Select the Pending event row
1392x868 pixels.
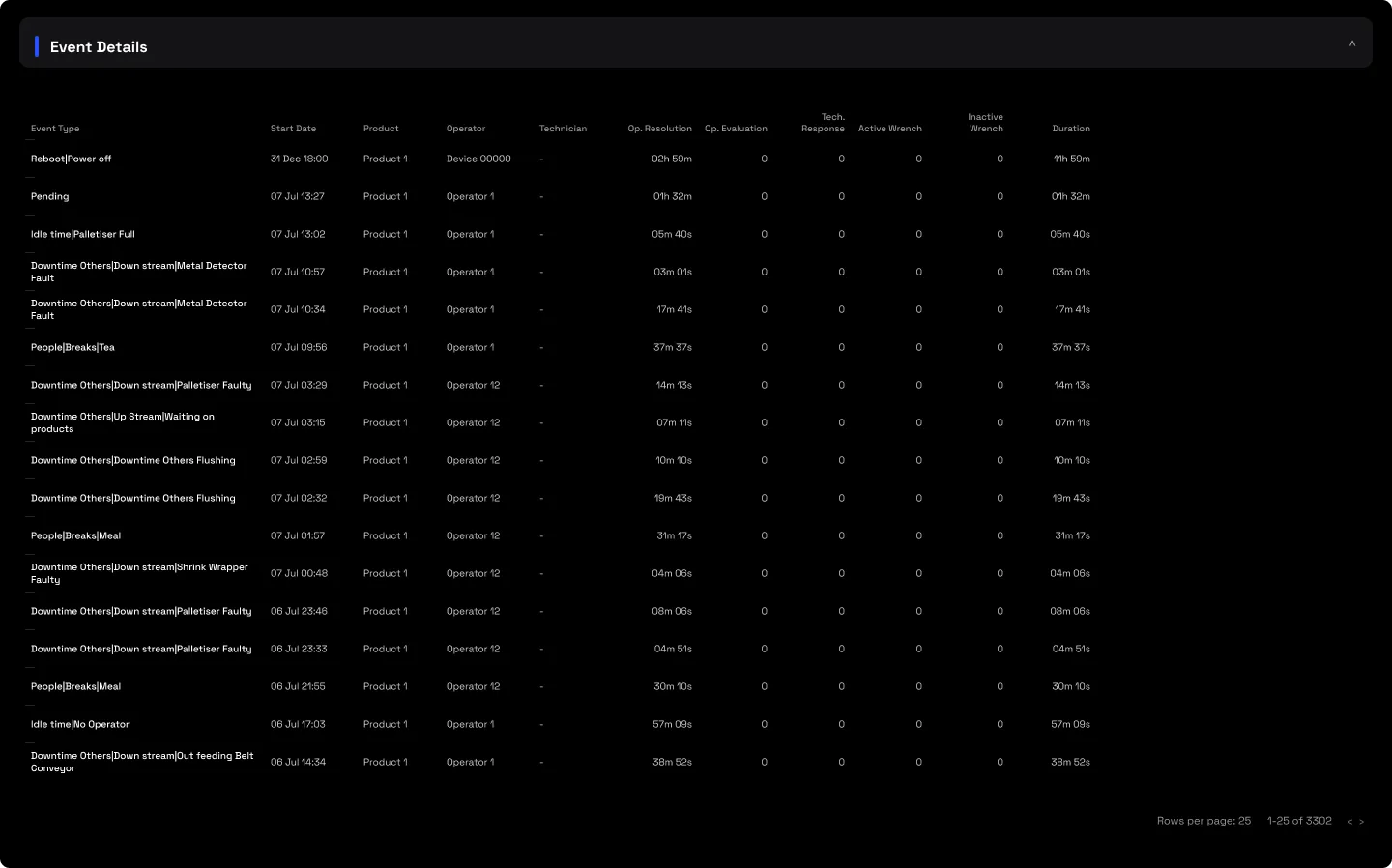click(x=561, y=196)
